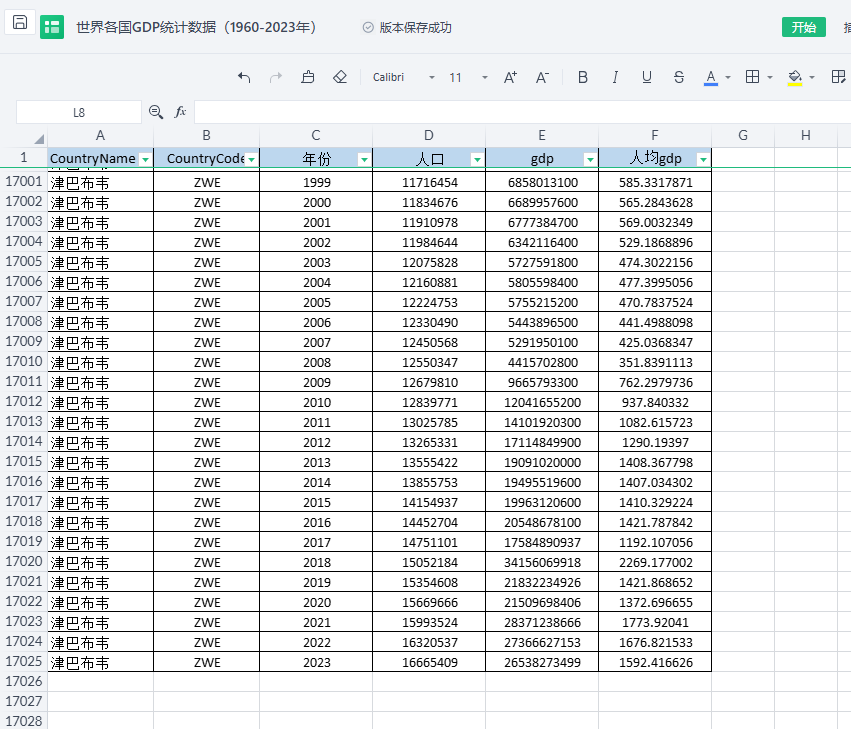Open font color dropdown arrow
851x729 pixels.
click(728, 78)
